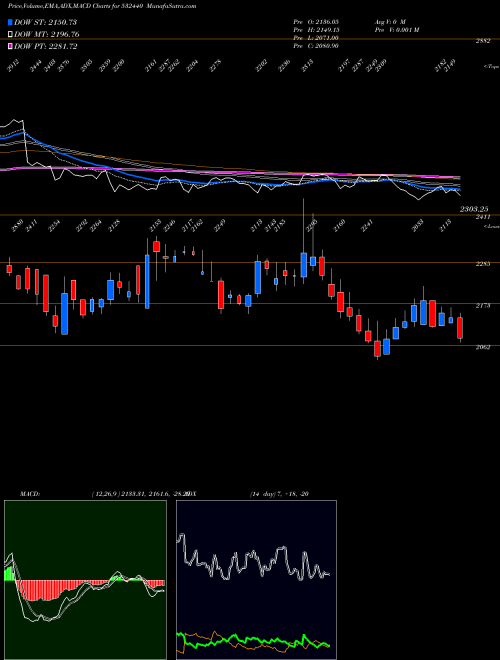This screenshot has height=660, width=500.
Task: Click the 2173 price axis label
Action: pos(483,305)
